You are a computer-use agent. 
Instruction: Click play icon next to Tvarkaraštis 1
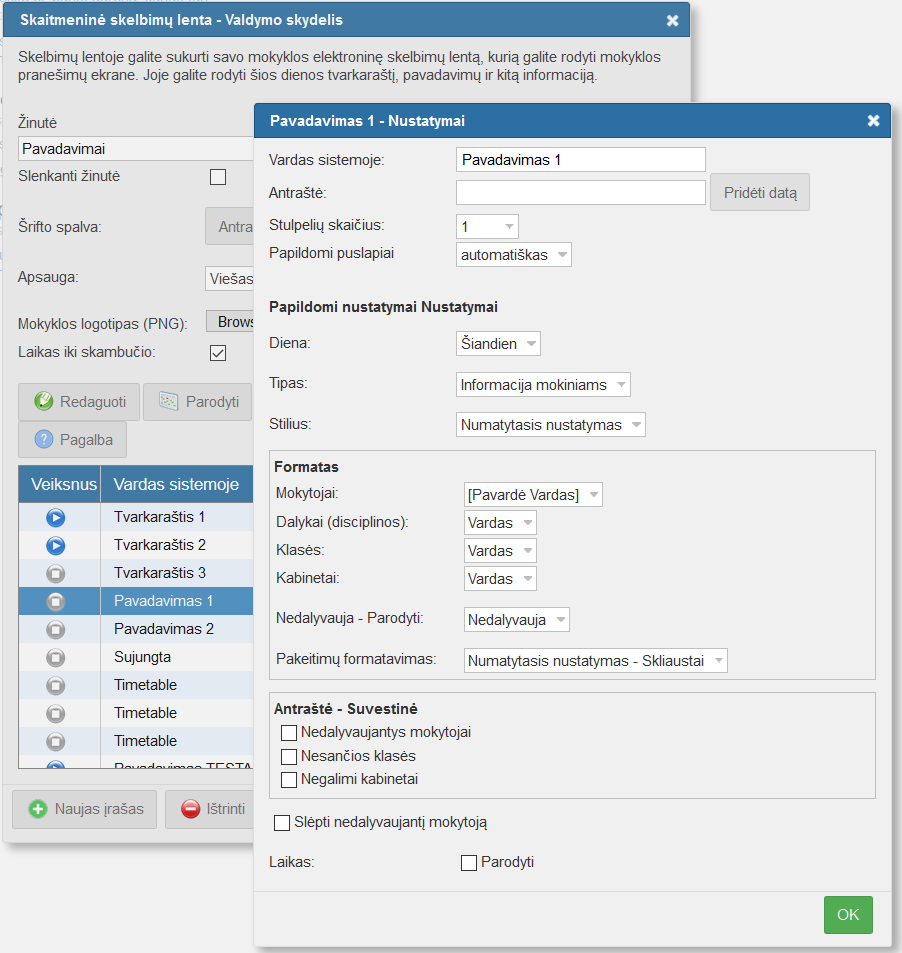tap(56, 517)
